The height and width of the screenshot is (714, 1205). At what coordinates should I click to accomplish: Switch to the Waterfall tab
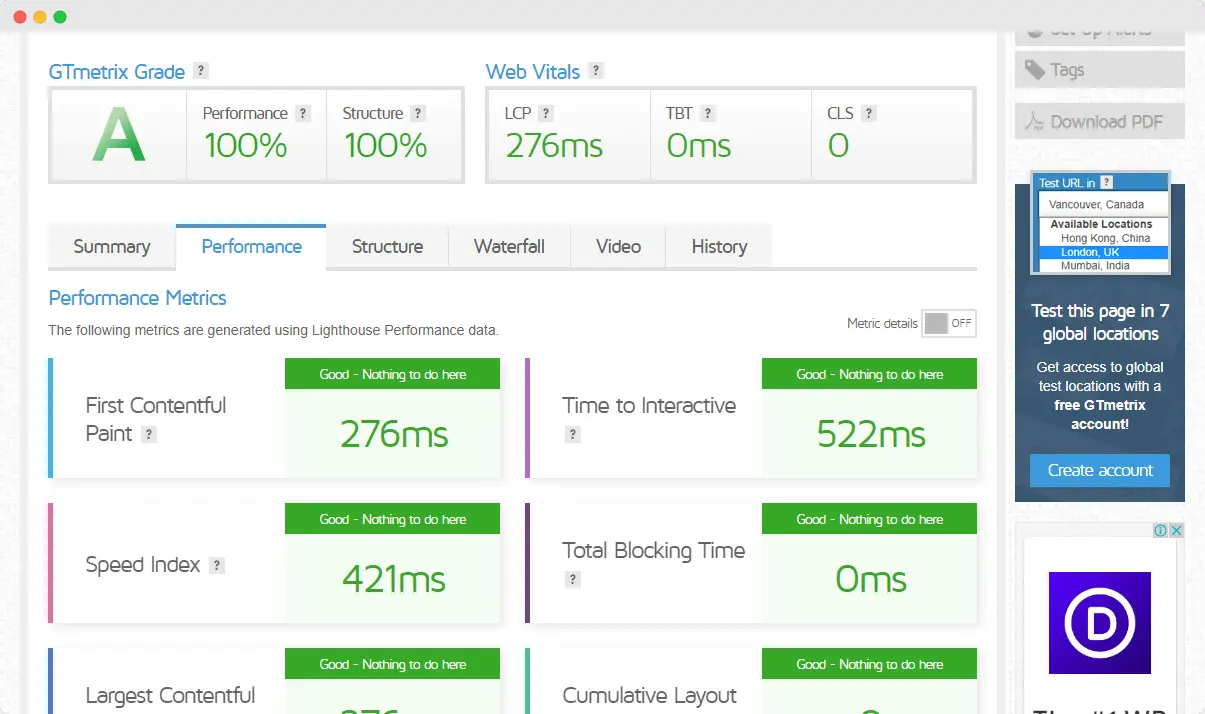[509, 247]
